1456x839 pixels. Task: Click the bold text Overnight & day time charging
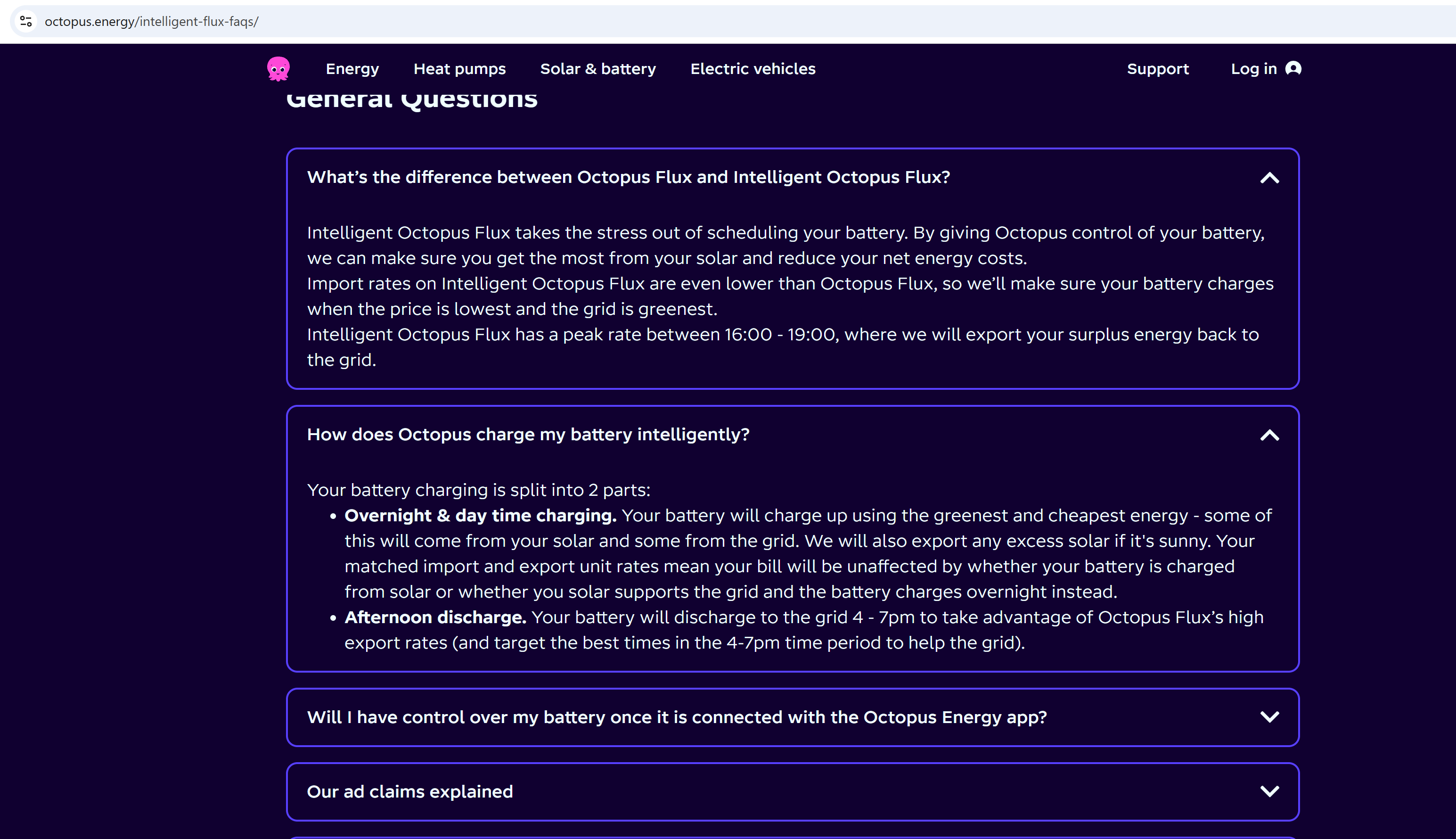pyautogui.click(x=480, y=515)
